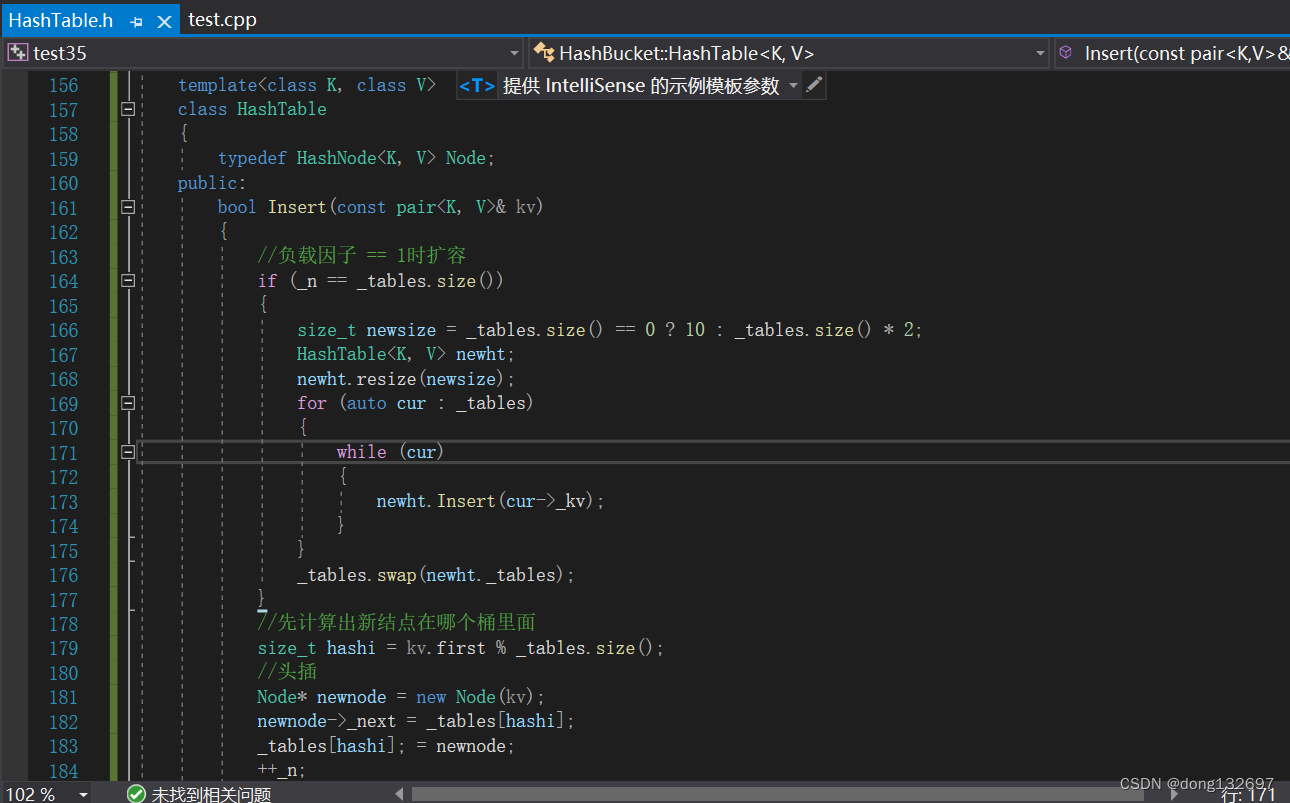The width and height of the screenshot is (1290, 803).
Task: Click 'Node* newnode = new Node(kv);' line
Action: (x=401, y=697)
